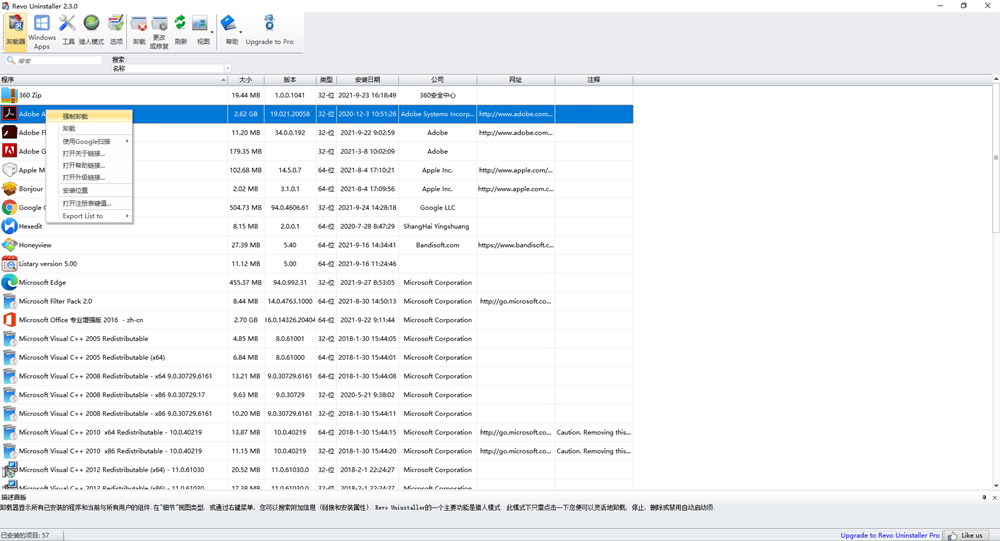Click the thumbs-up icon beside Like us

point(953,535)
